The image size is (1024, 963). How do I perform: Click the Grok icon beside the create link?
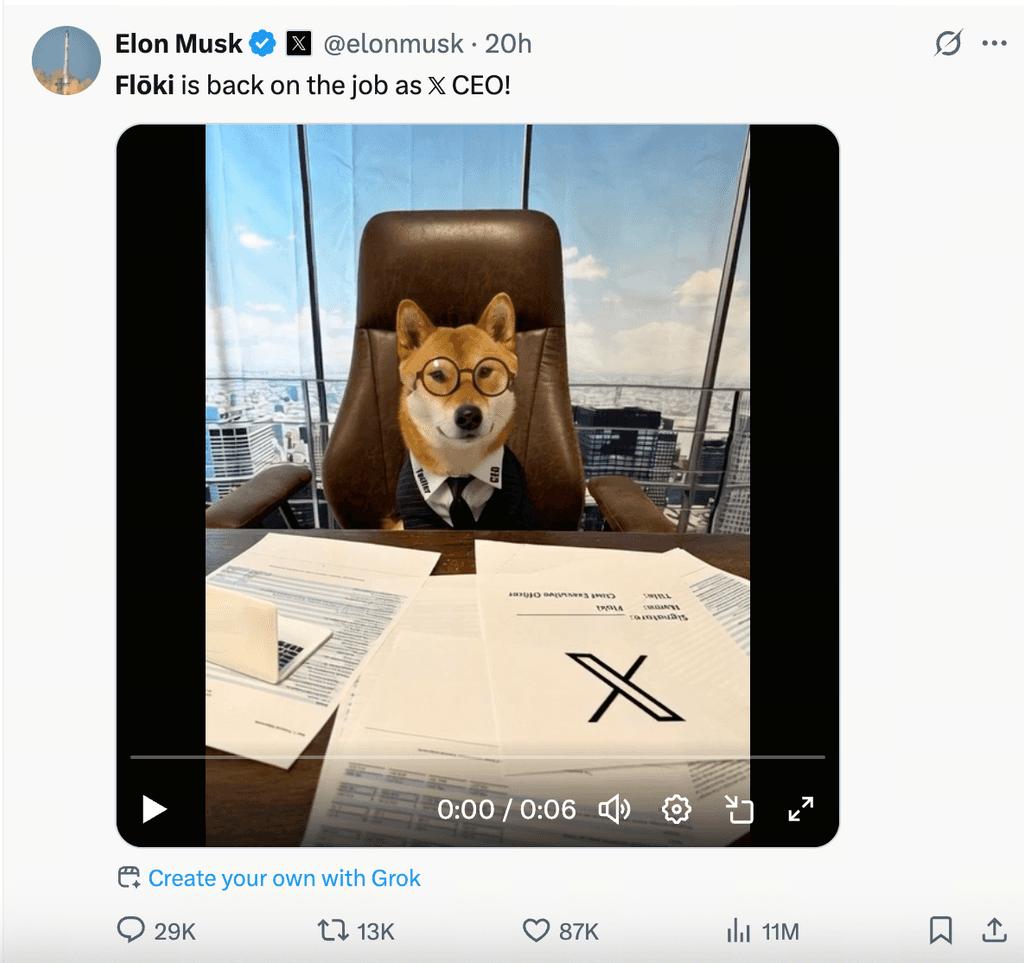click(x=129, y=877)
